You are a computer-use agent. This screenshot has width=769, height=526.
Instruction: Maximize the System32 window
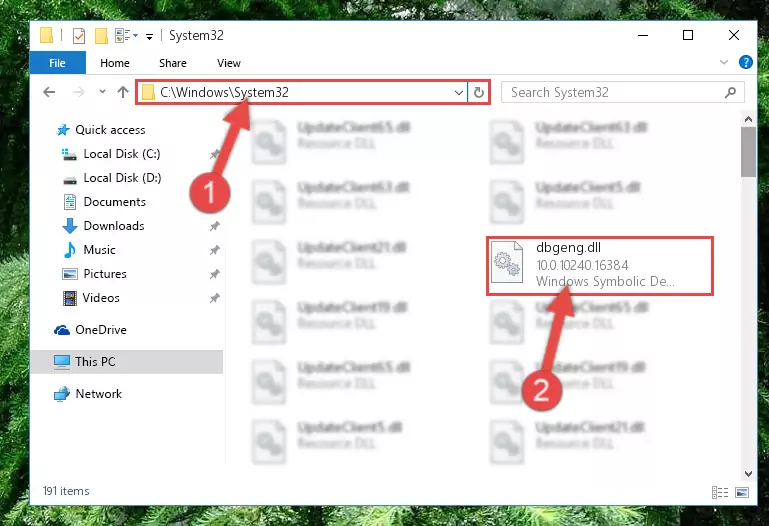(x=688, y=35)
